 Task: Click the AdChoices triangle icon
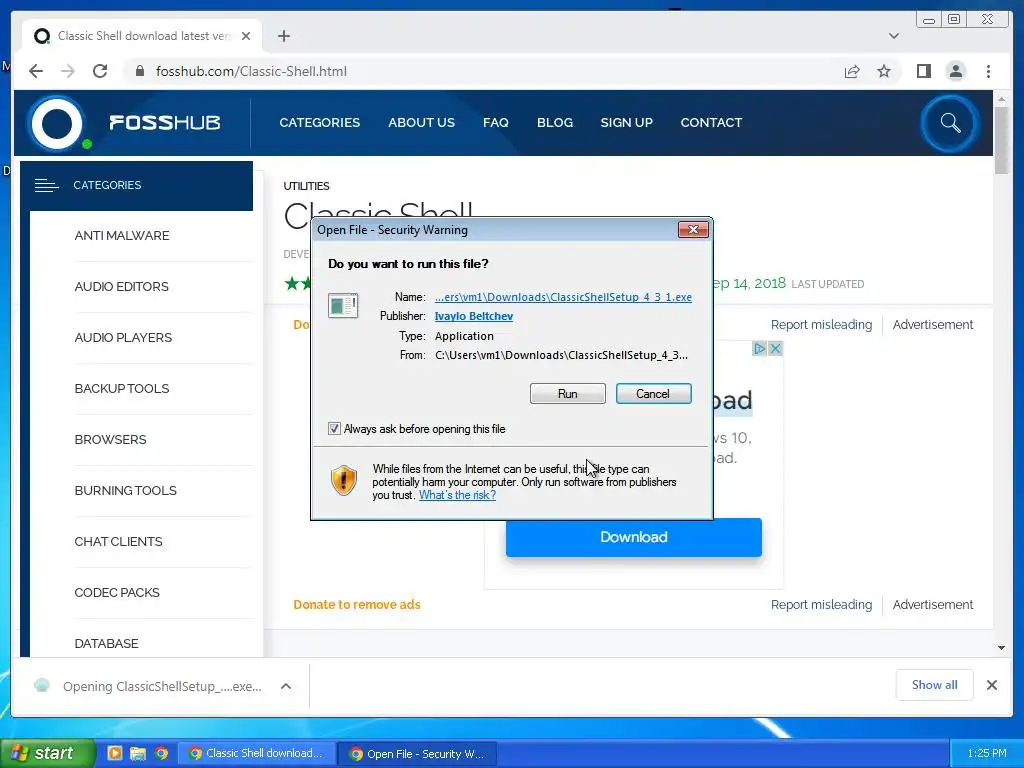(x=760, y=349)
